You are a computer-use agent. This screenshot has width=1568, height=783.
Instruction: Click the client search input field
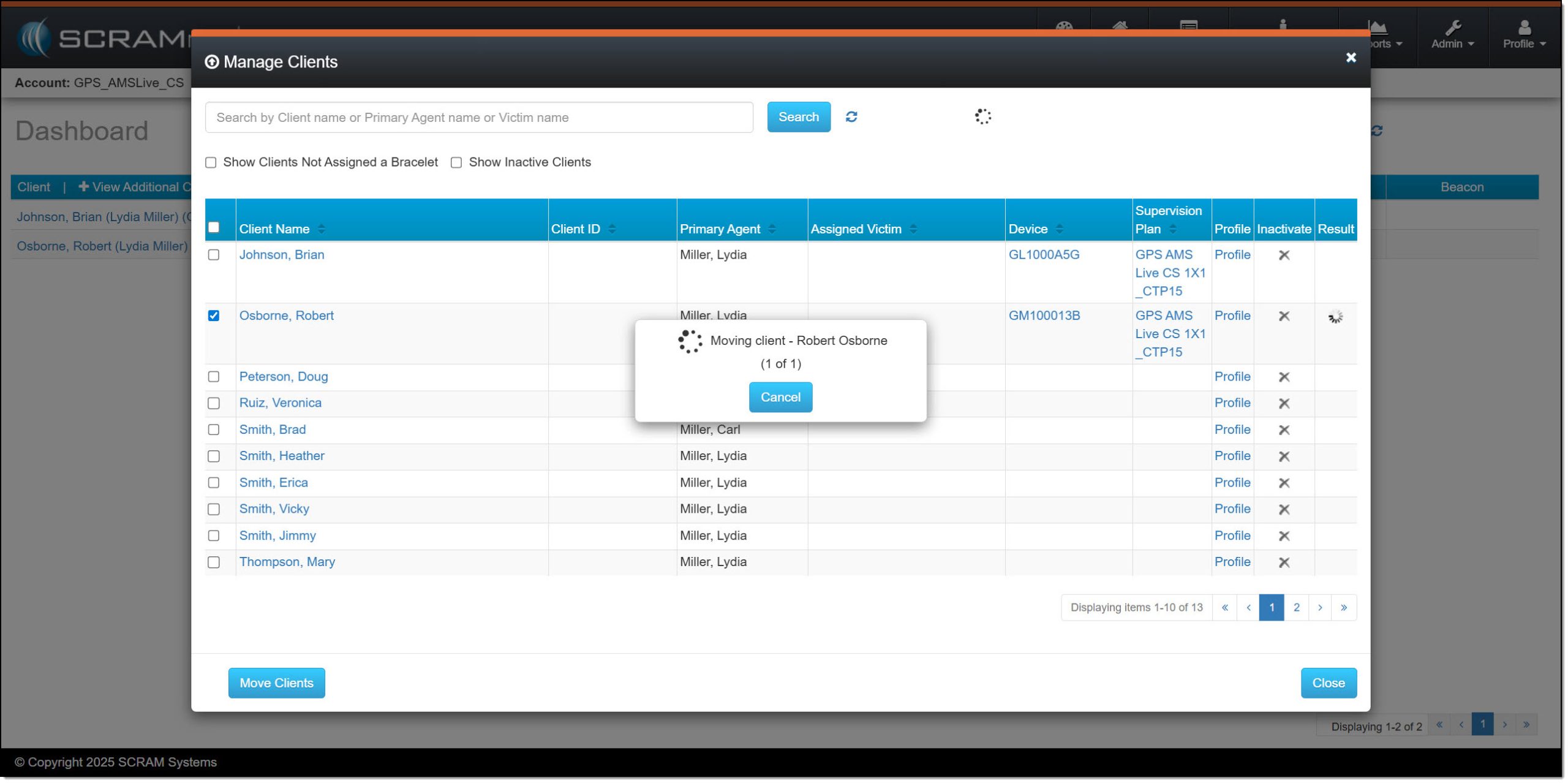point(479,118)
